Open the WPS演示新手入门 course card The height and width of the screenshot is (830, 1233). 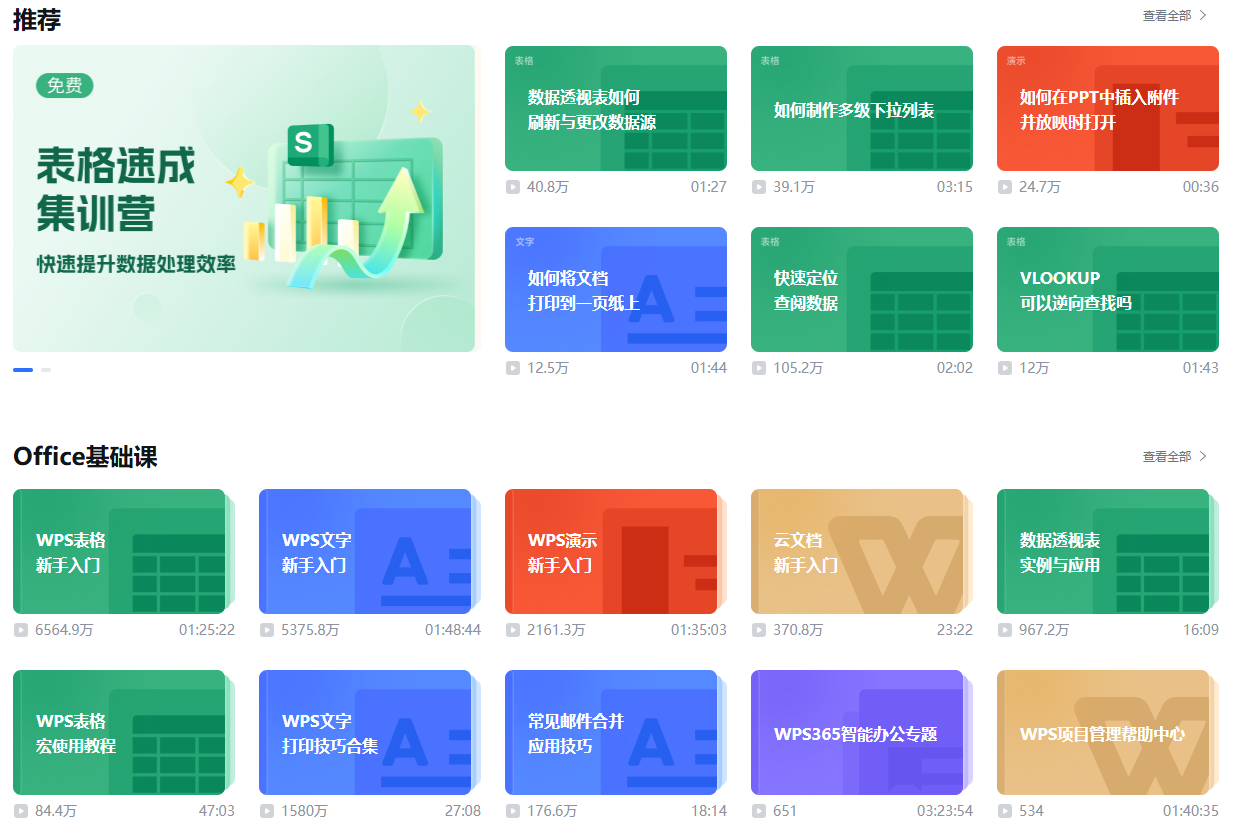pyautogui.click(x=611, y=552)
